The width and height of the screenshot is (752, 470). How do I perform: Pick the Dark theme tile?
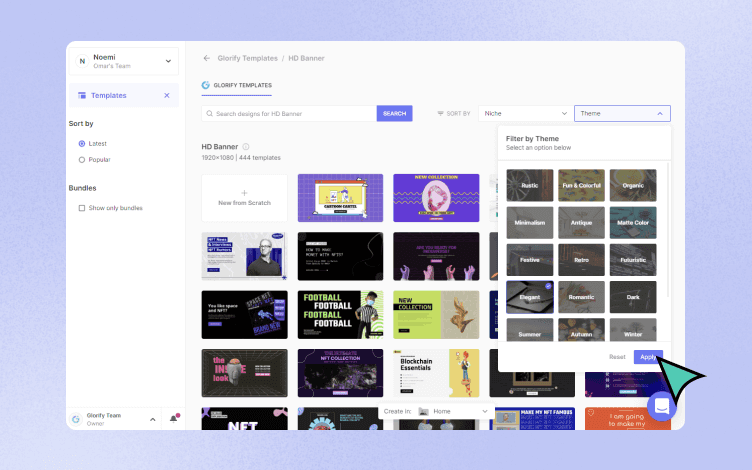click(x=633, y=297)
